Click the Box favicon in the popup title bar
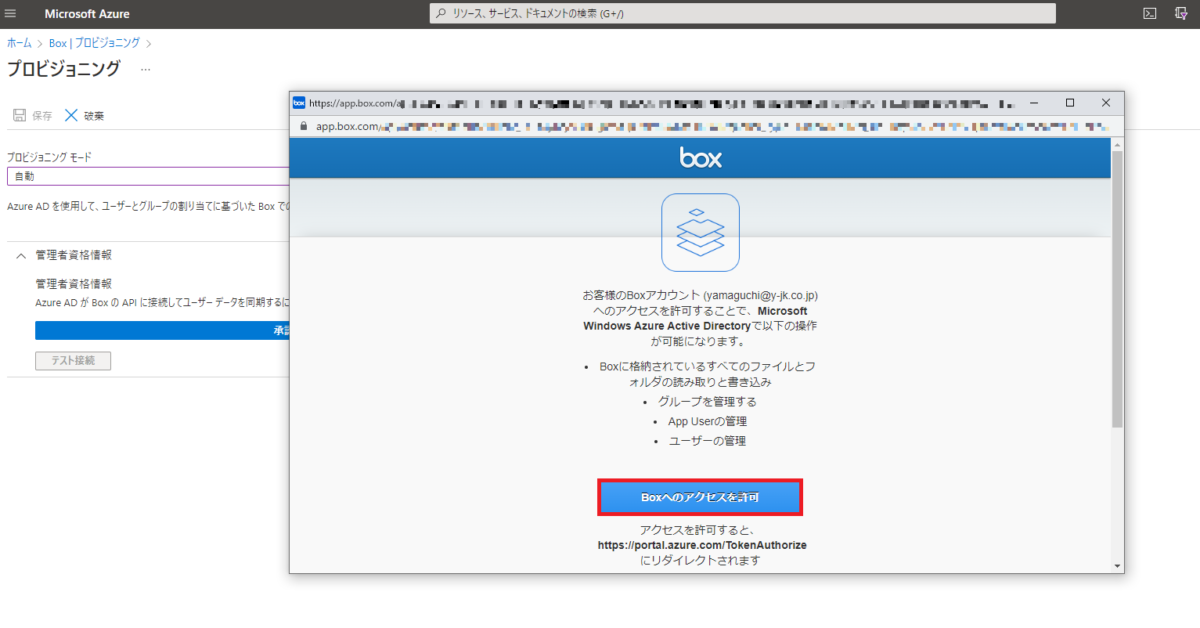 coord(298,102)
